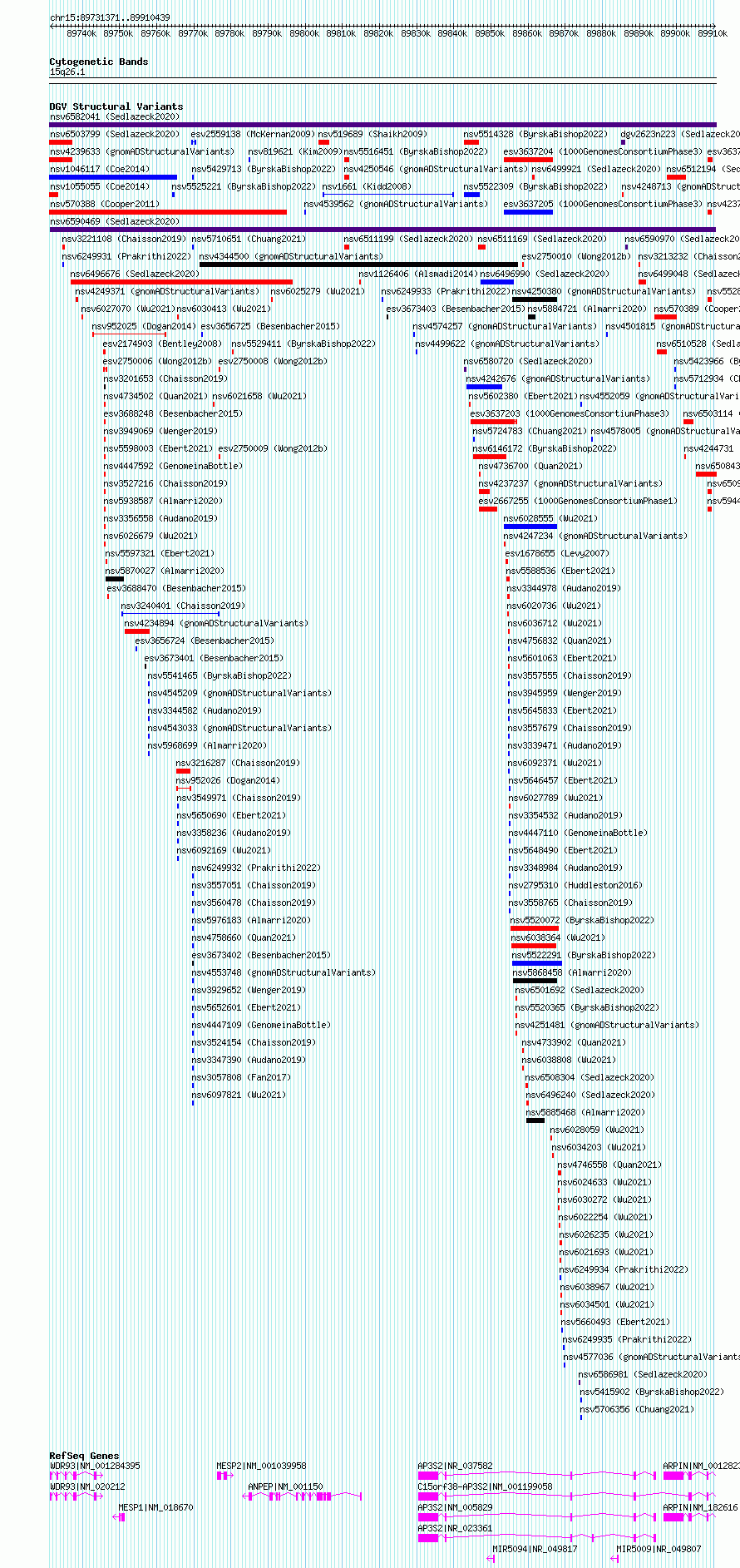Image resolution: width=740 pixels, height=1568 pixels.
Task: Click the 15q26.1 cytogenetic band label
Action: (67, 72)
